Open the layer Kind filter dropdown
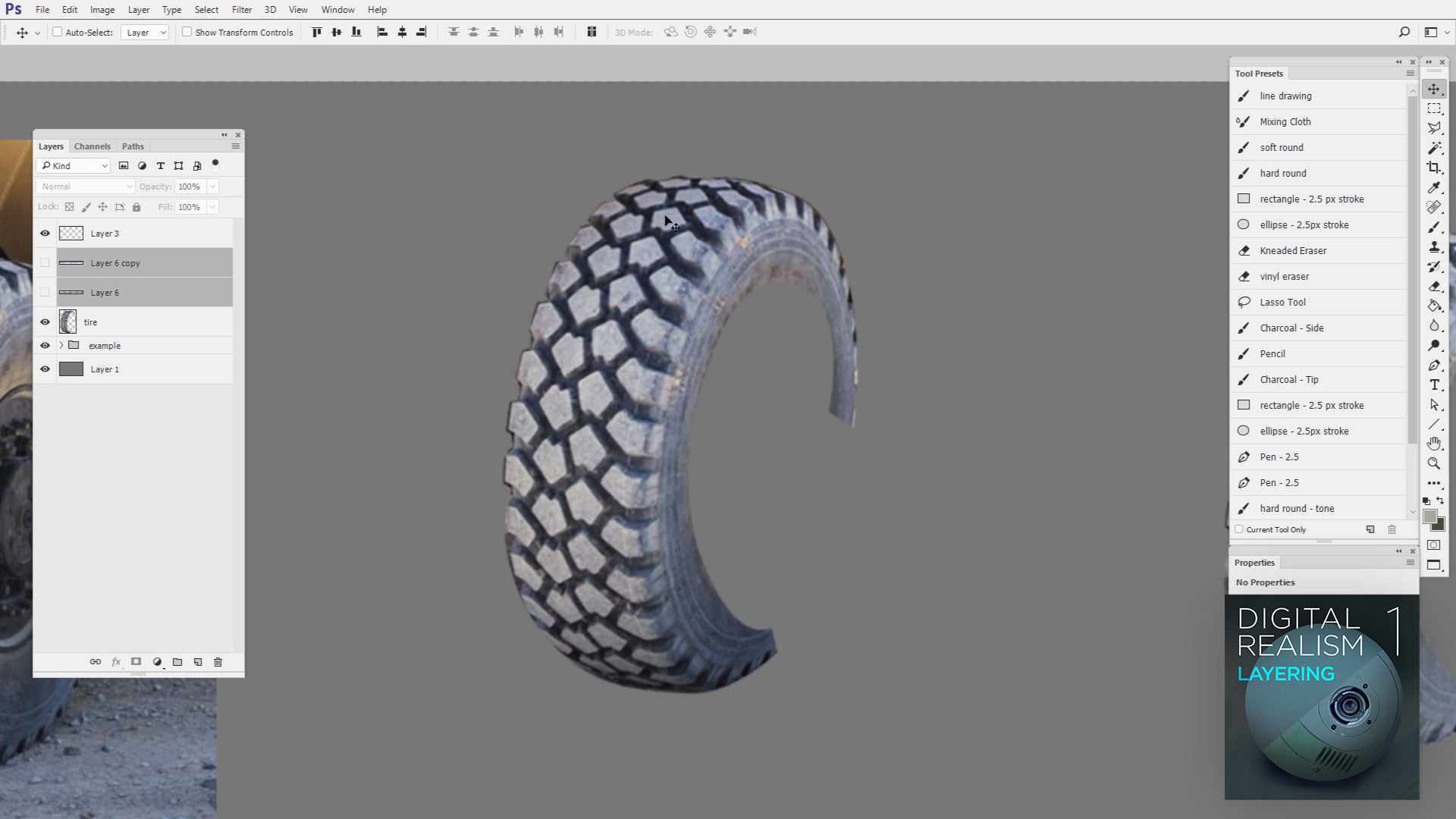This screenshot has width=1456, height=819. click(x=74, y=166)
